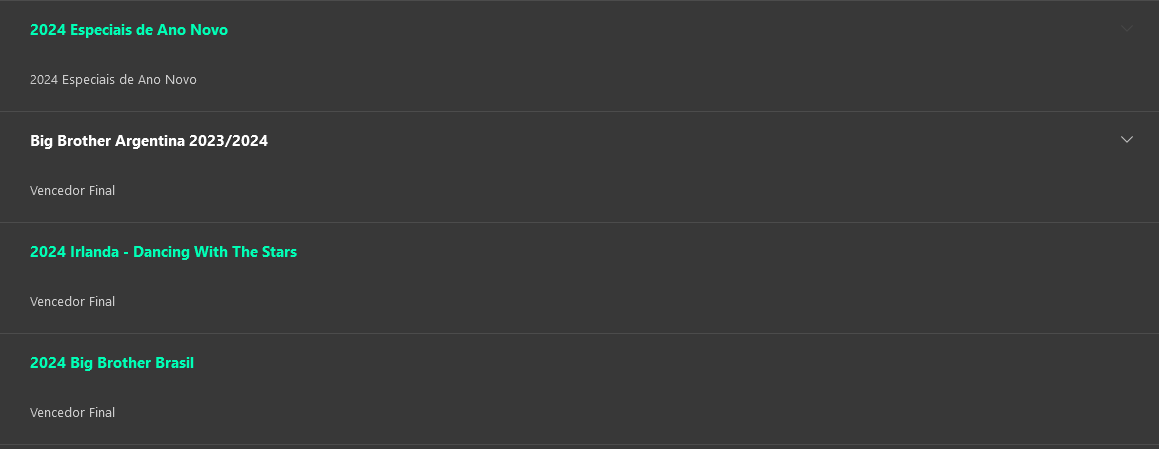1159x449 pixels.
Task: Open the topmost green event category title
Action: tap(129, 30)
